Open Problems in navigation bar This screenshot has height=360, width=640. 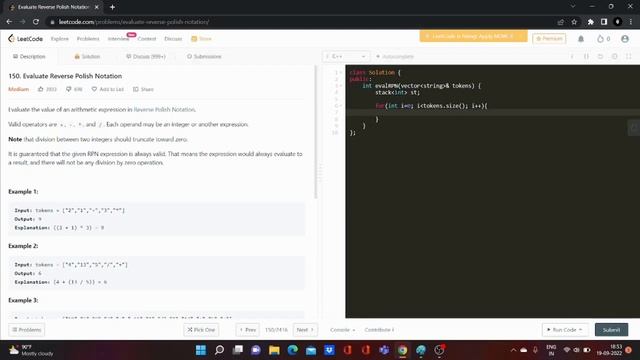(x=88, y=39)
